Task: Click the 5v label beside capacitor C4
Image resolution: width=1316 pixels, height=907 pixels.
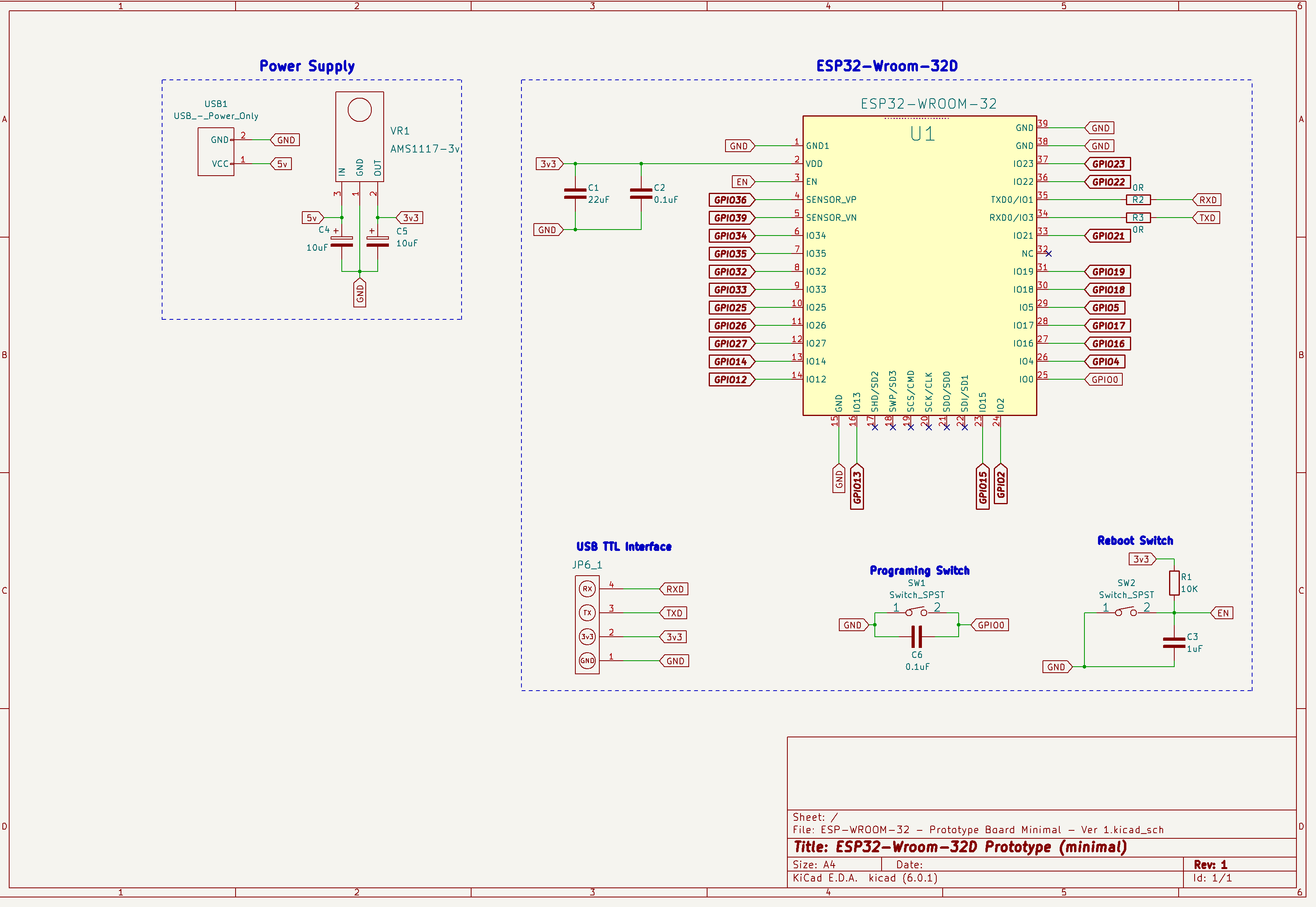Action: click(313, 218)
